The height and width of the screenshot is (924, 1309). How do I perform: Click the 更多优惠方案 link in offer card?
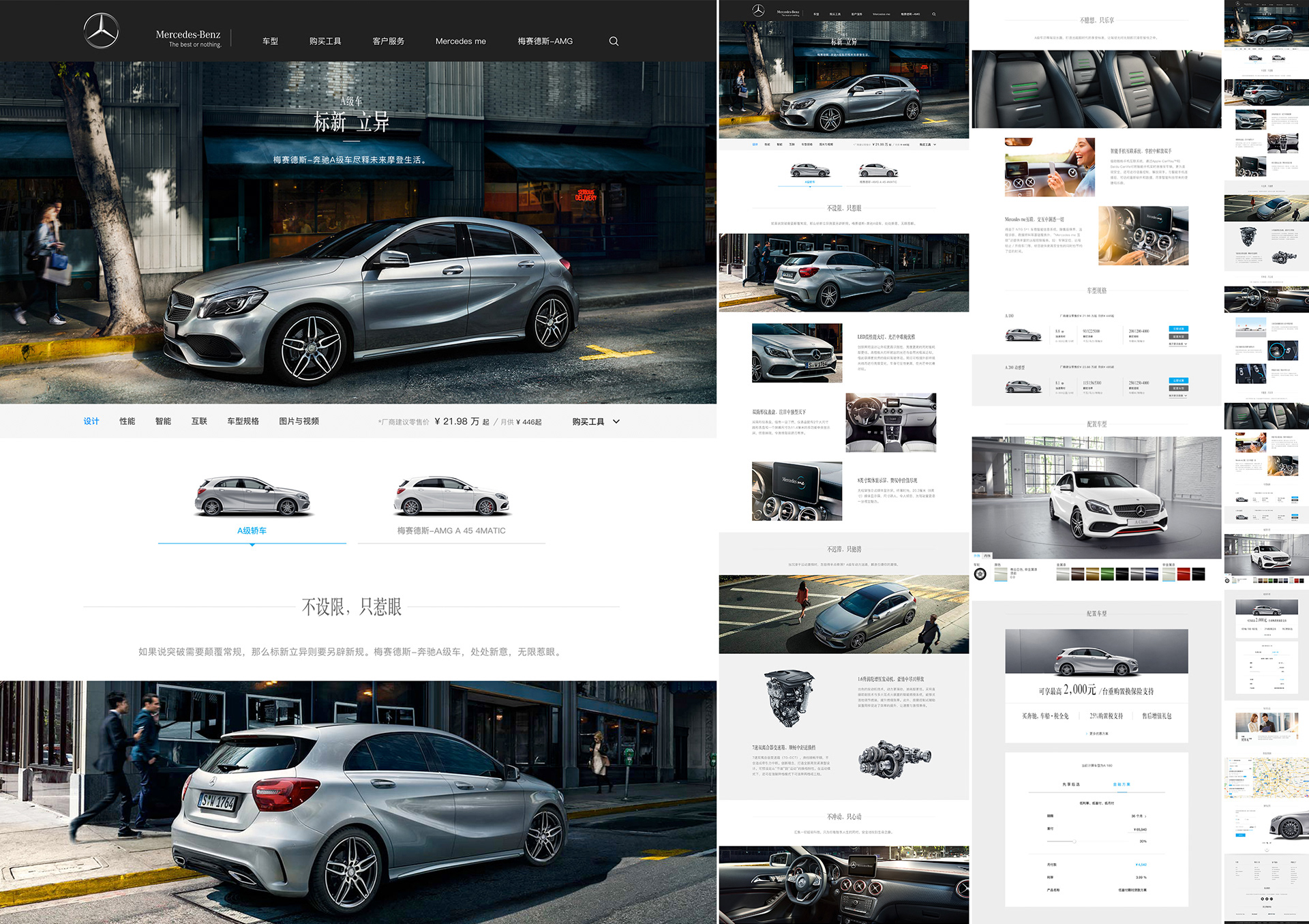point(1097,734)
